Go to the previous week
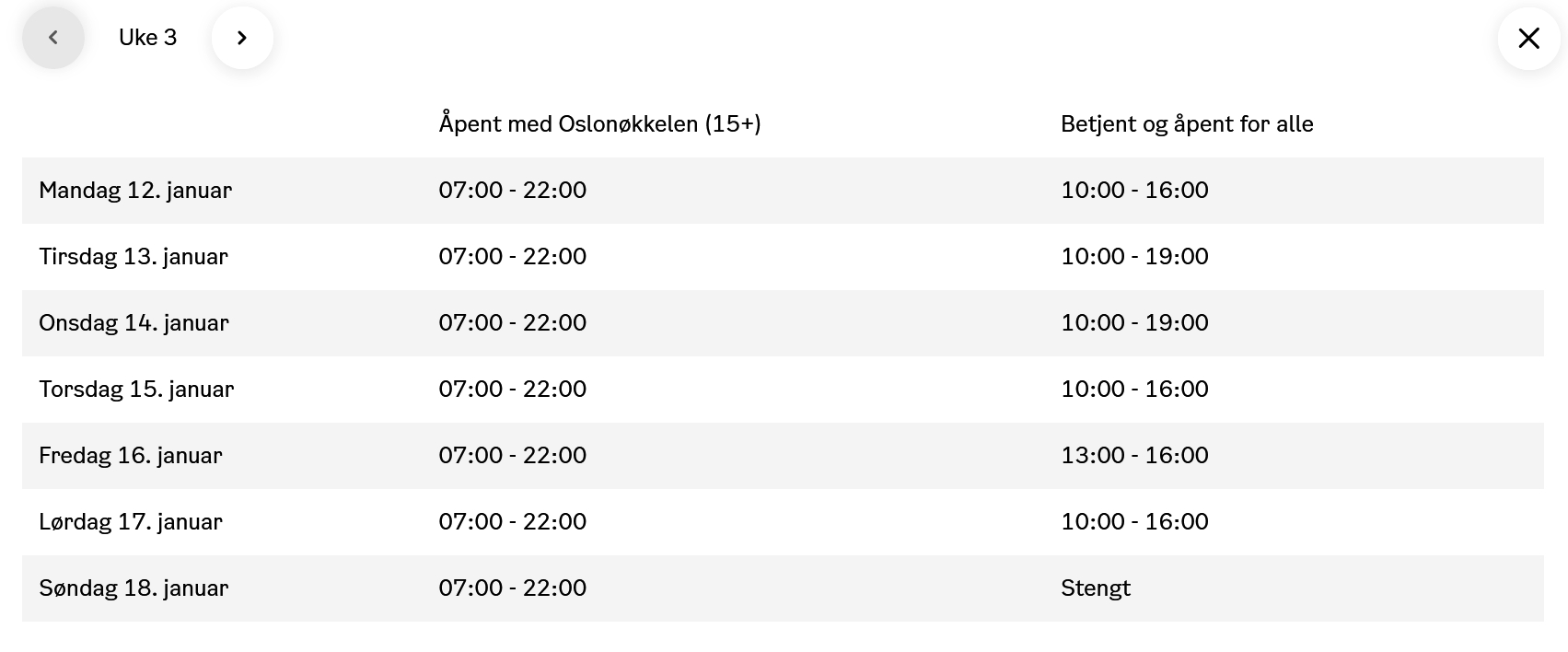Screen dimensions: 1568x652 53,38
